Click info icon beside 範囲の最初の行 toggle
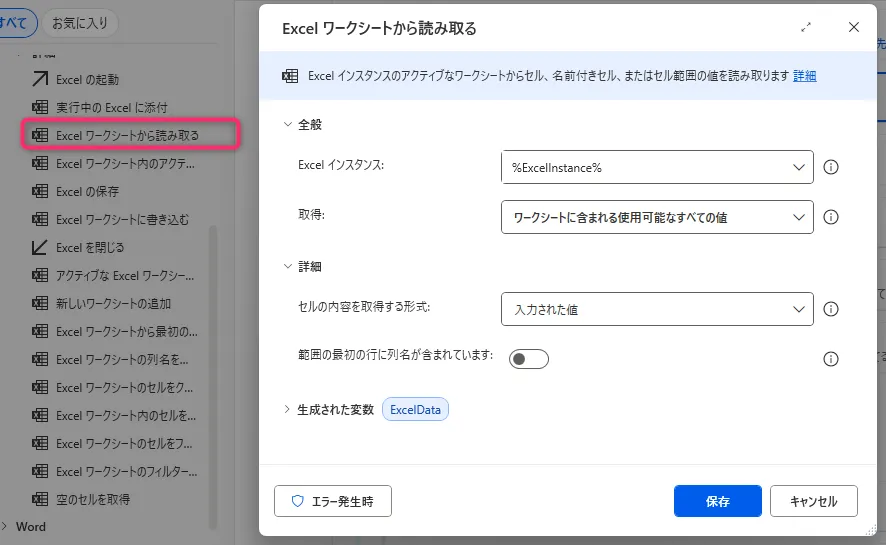Image resolution: width=886 pixels, height=545 pixels. pyautogui.click(x=830, y=359)
